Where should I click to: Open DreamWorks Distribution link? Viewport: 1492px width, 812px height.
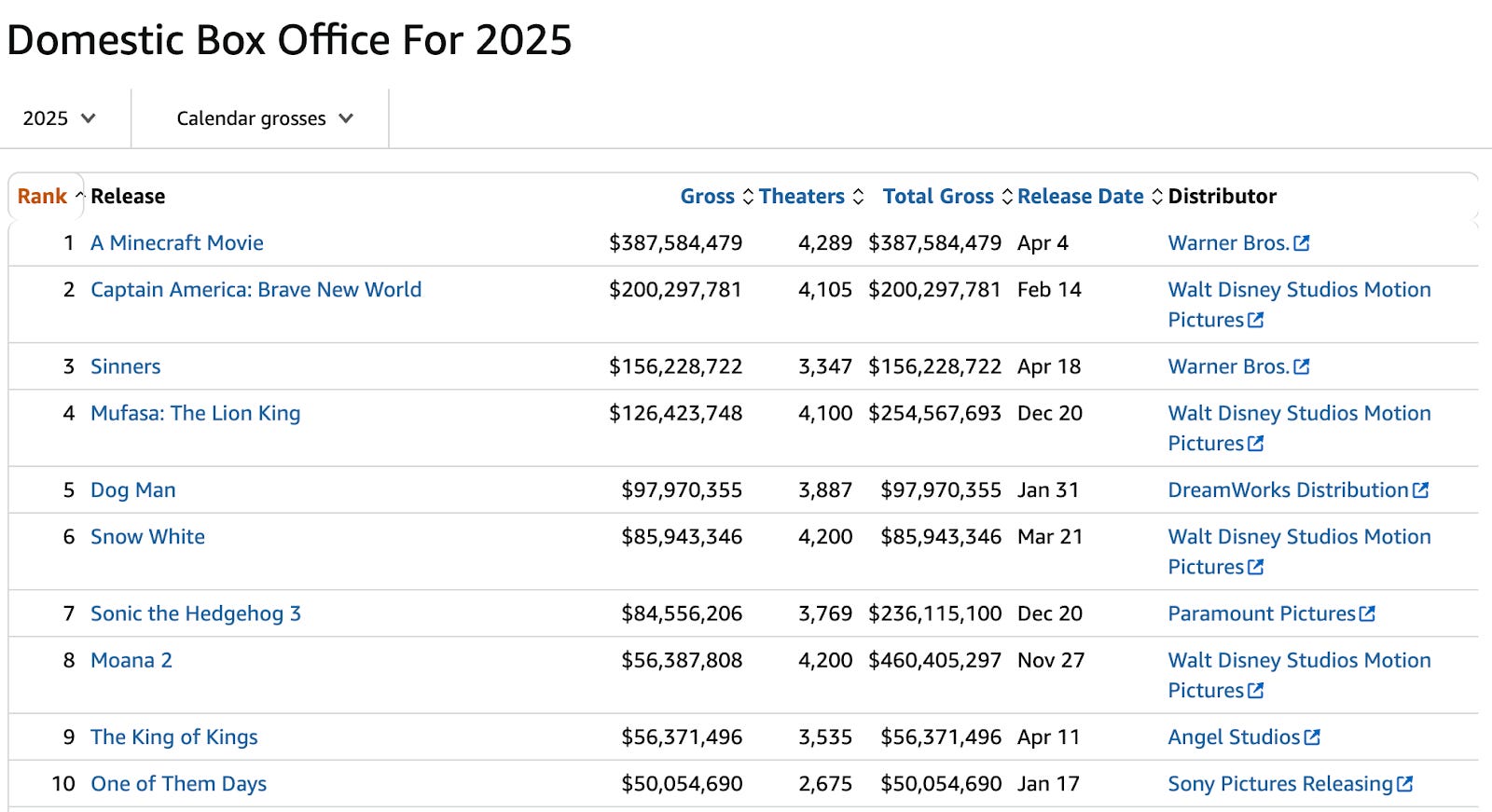point(1298,489)
